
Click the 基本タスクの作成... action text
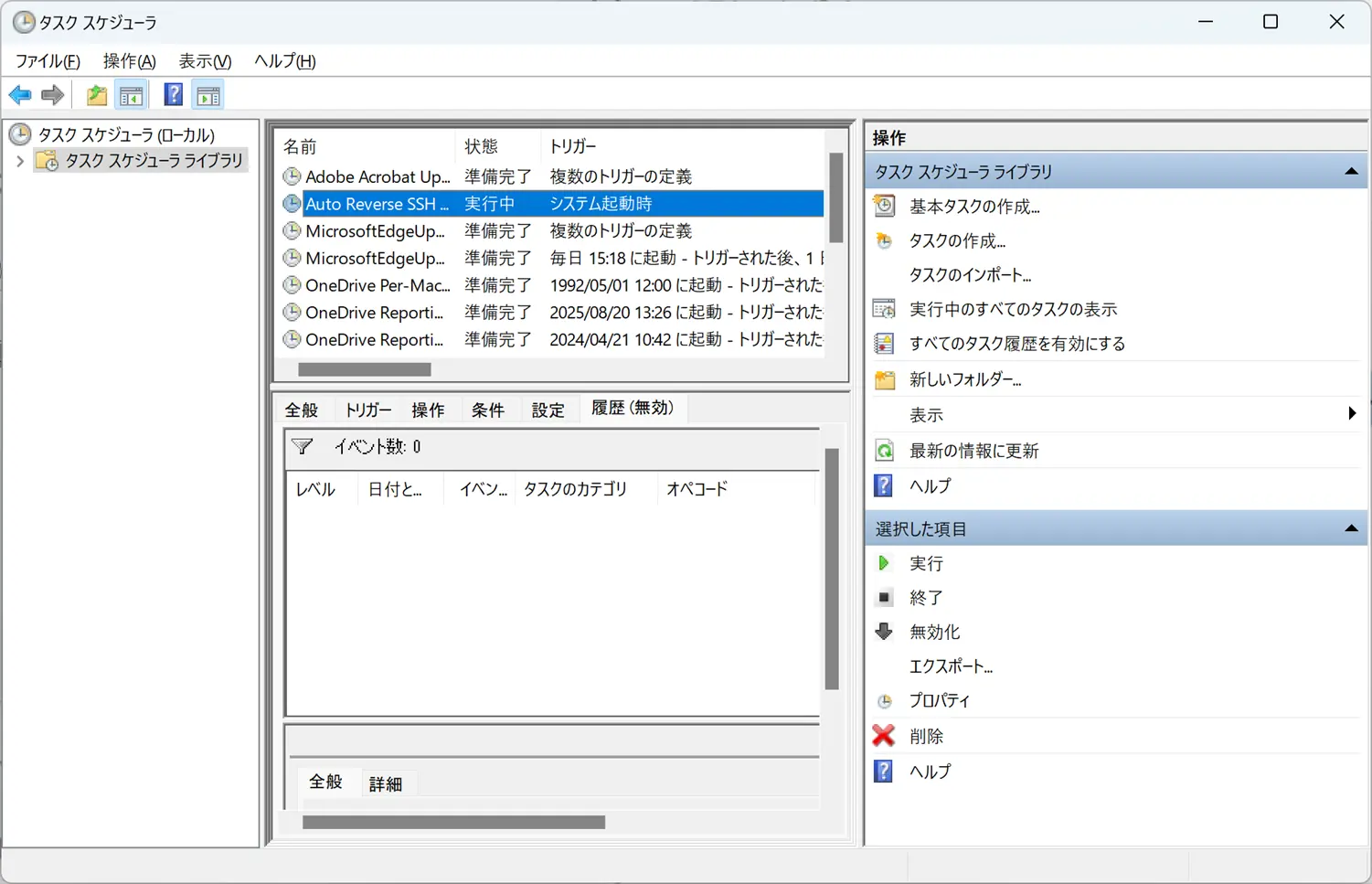point(974,207)
